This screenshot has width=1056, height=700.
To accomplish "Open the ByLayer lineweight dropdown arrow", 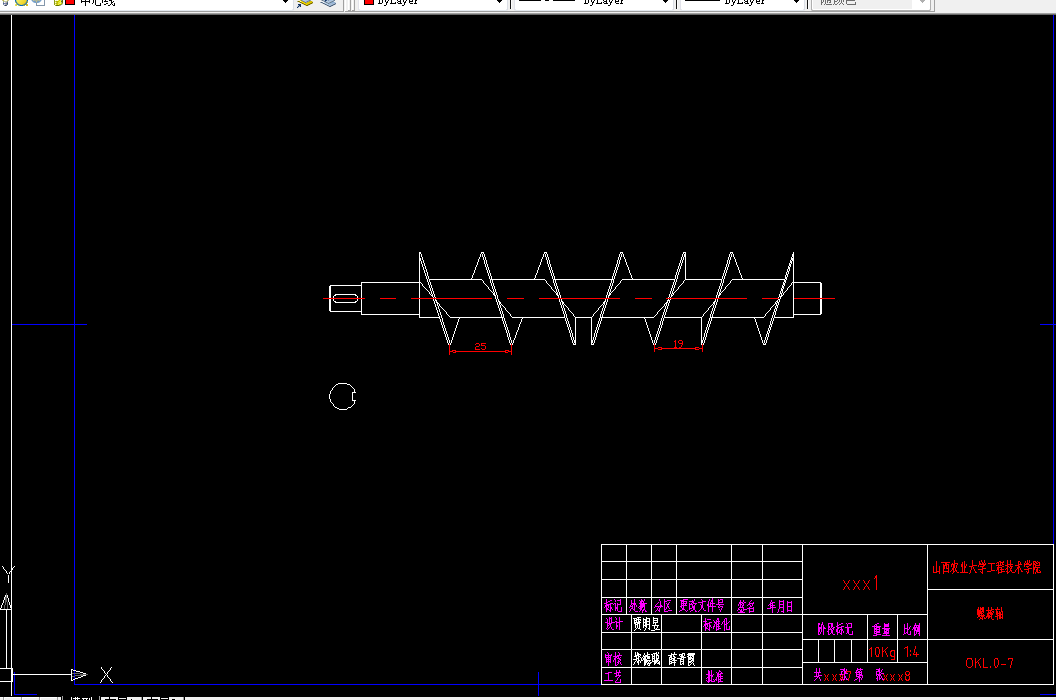I will 797,3.
